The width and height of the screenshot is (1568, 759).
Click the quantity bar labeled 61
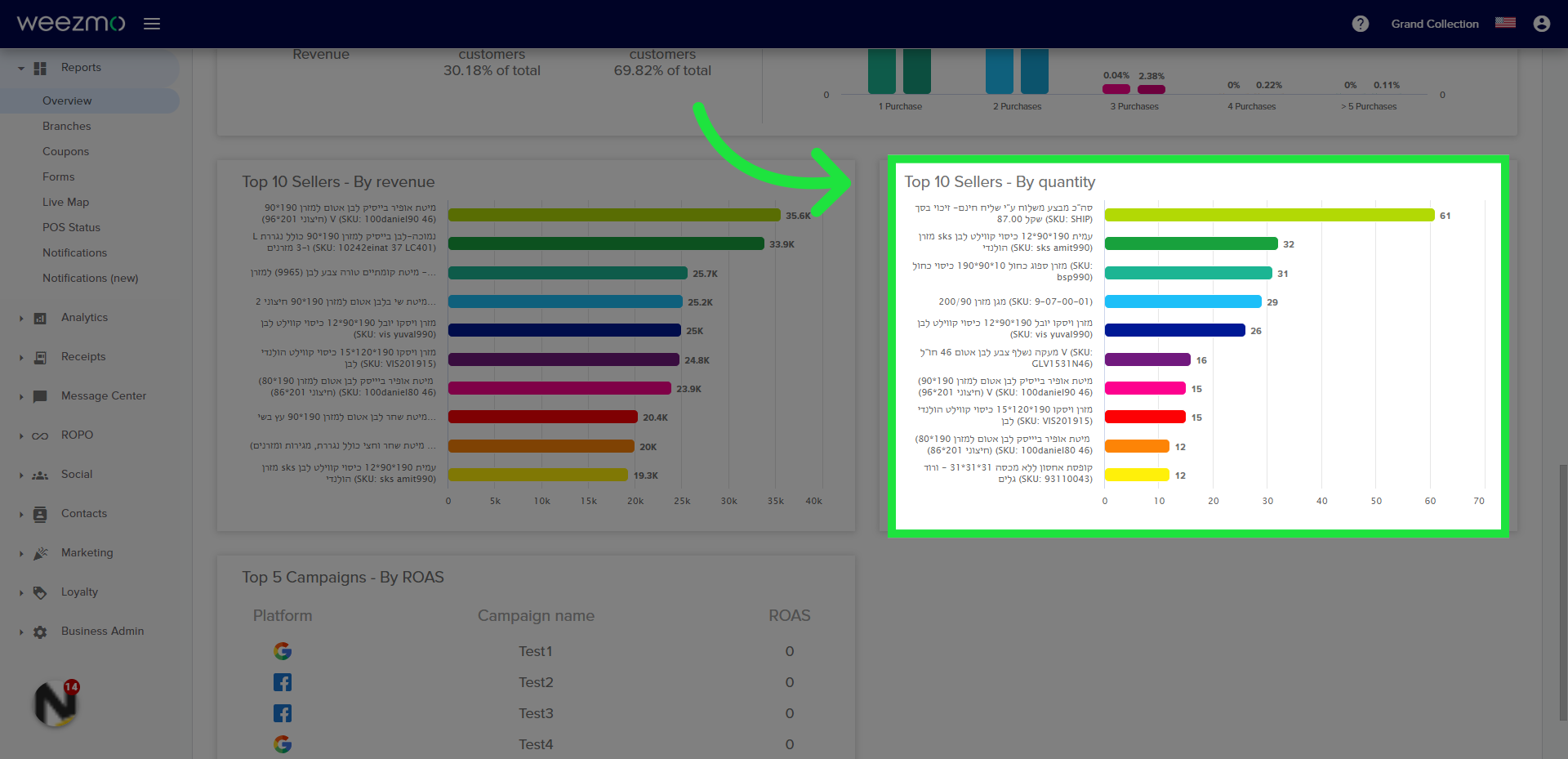[1270, 215]
